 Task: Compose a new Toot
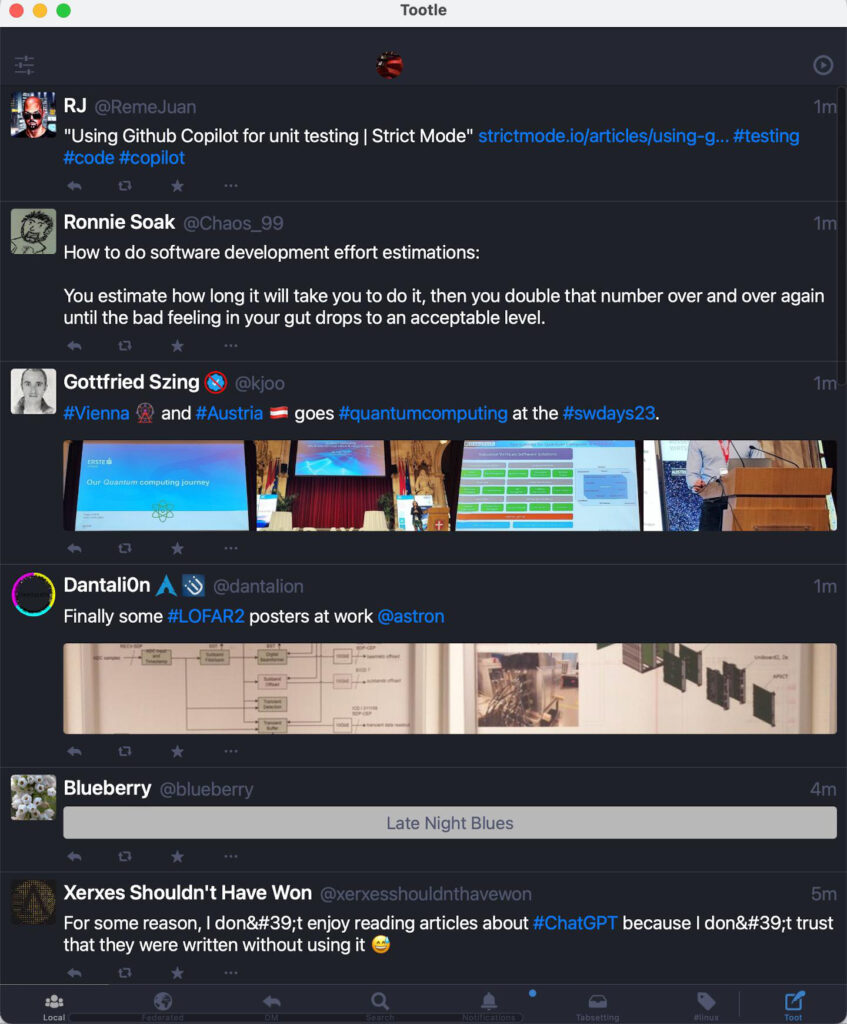click(793, 1006)
